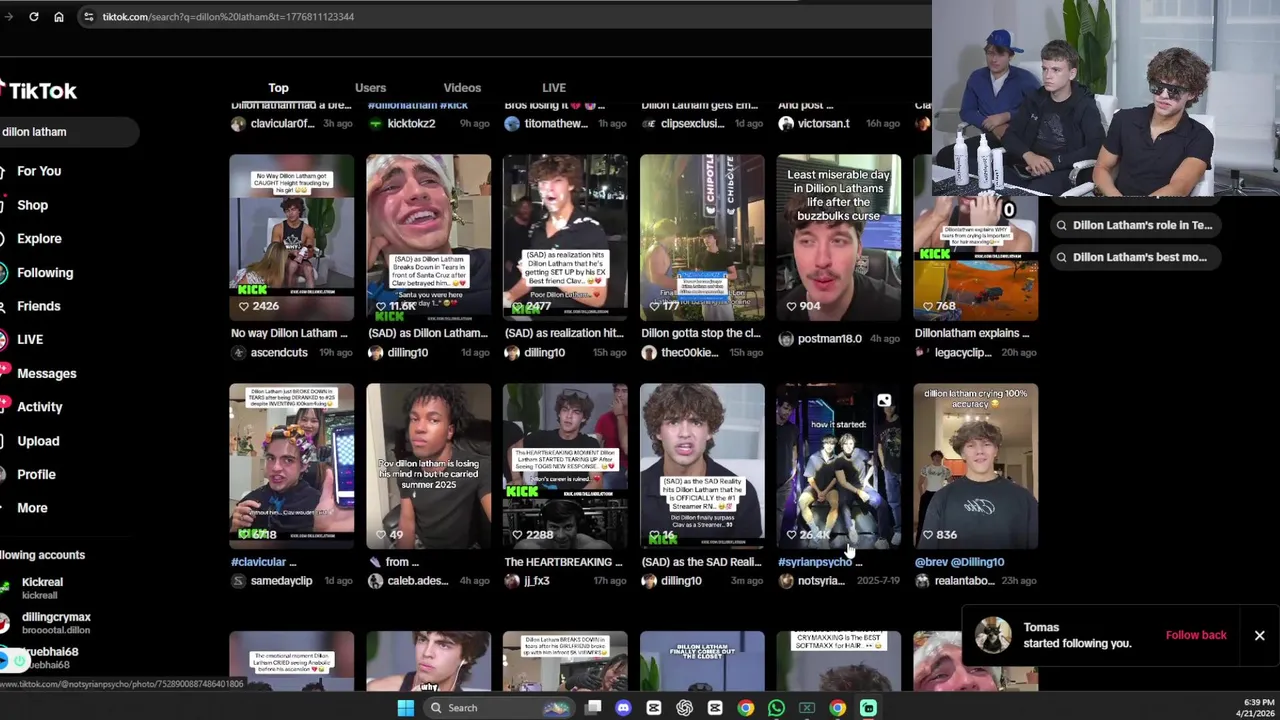Click the jj_fx3 profile avatar
The height and width of the screenshot is (720, 1280).
[x=512, y=581]
